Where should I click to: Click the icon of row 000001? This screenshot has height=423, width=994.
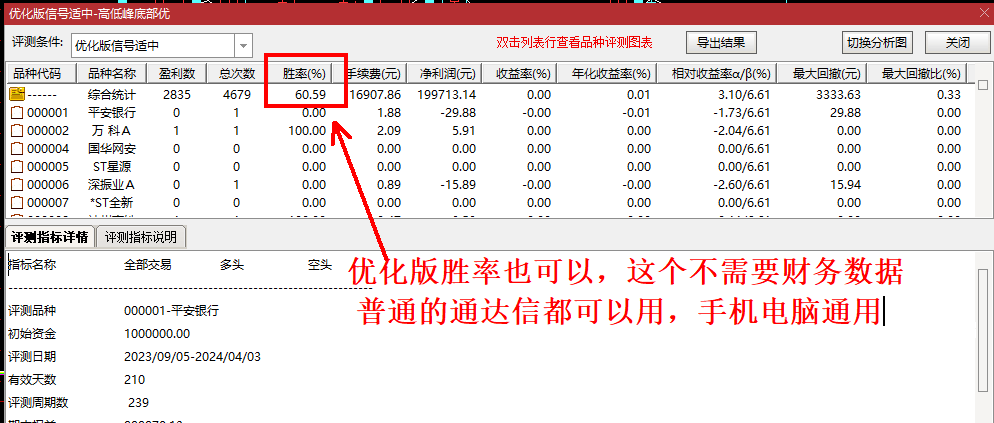coord(17,114)
